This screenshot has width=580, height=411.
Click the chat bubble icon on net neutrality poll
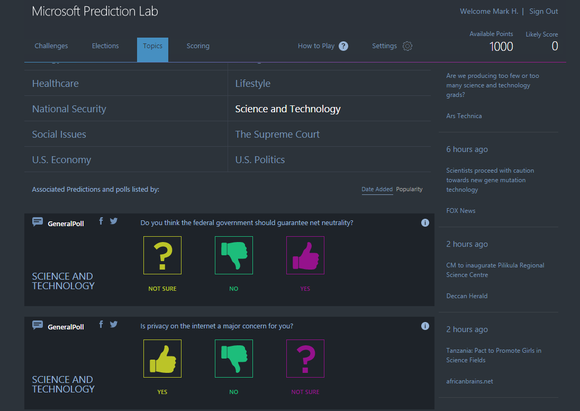[x=37, y=222]
